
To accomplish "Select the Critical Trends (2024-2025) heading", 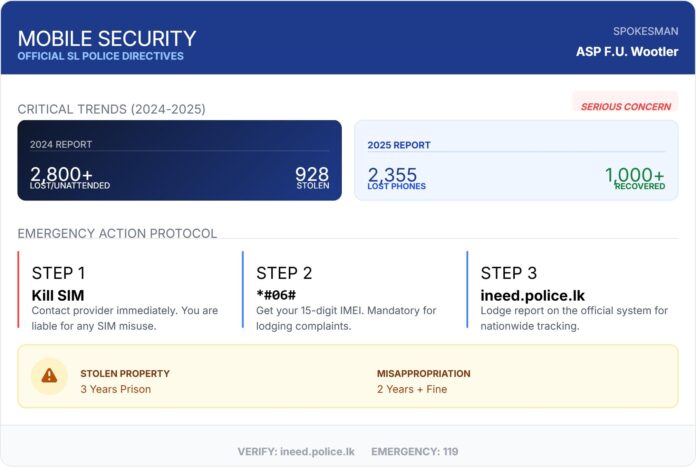I will point(111,109).
